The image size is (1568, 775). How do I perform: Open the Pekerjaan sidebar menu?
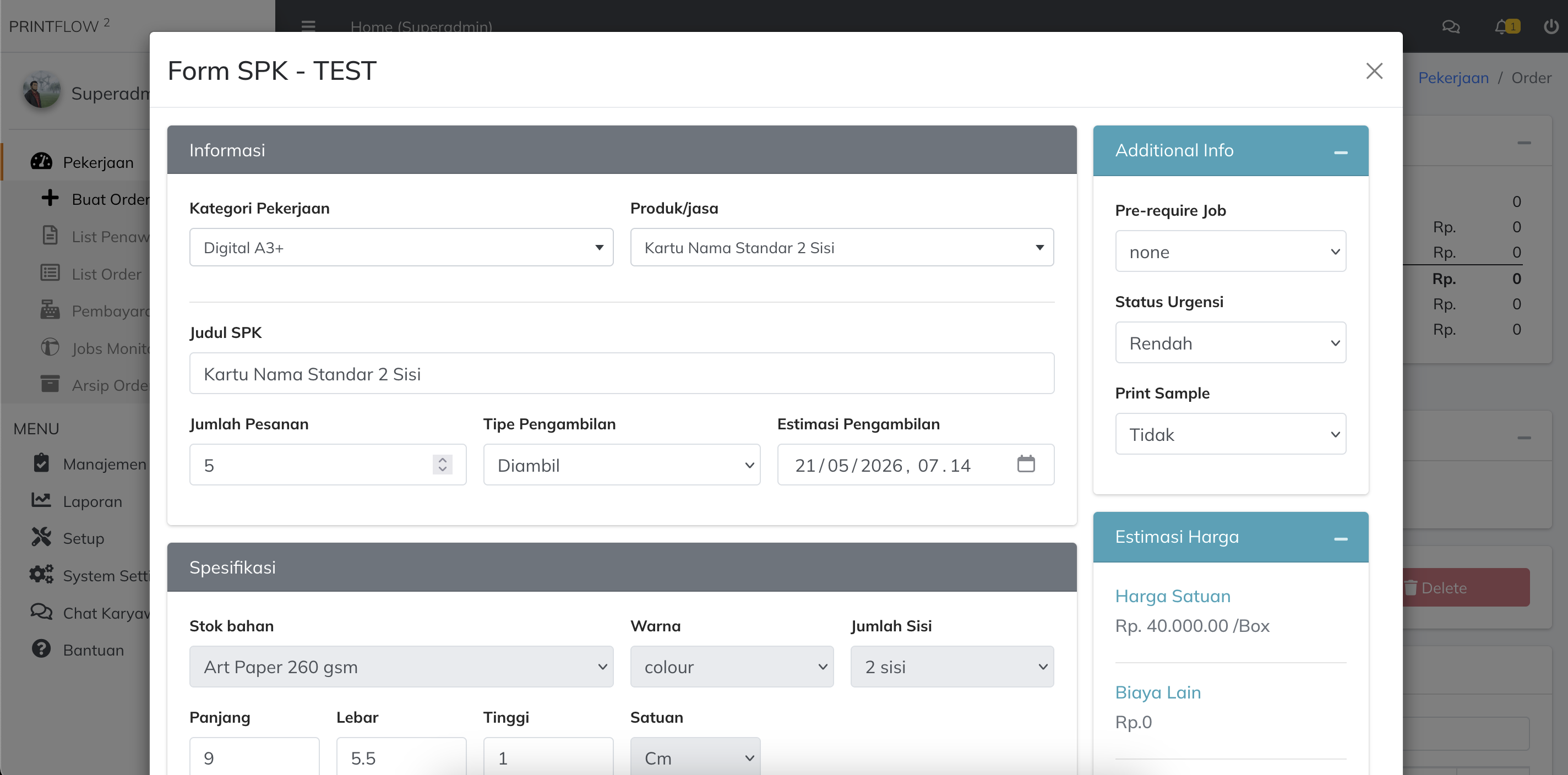pyautogui.click(x=97, y=162)
